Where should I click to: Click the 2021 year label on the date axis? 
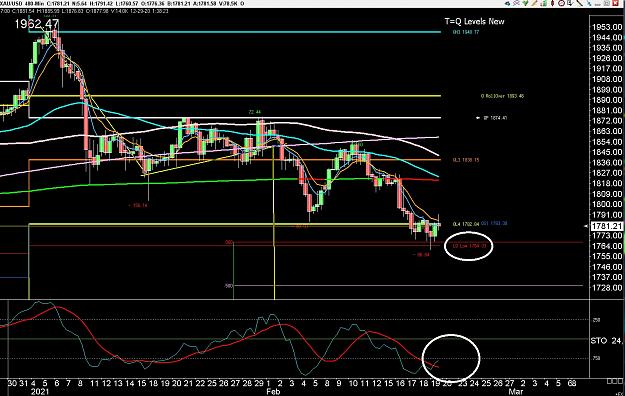coord(39,392)
